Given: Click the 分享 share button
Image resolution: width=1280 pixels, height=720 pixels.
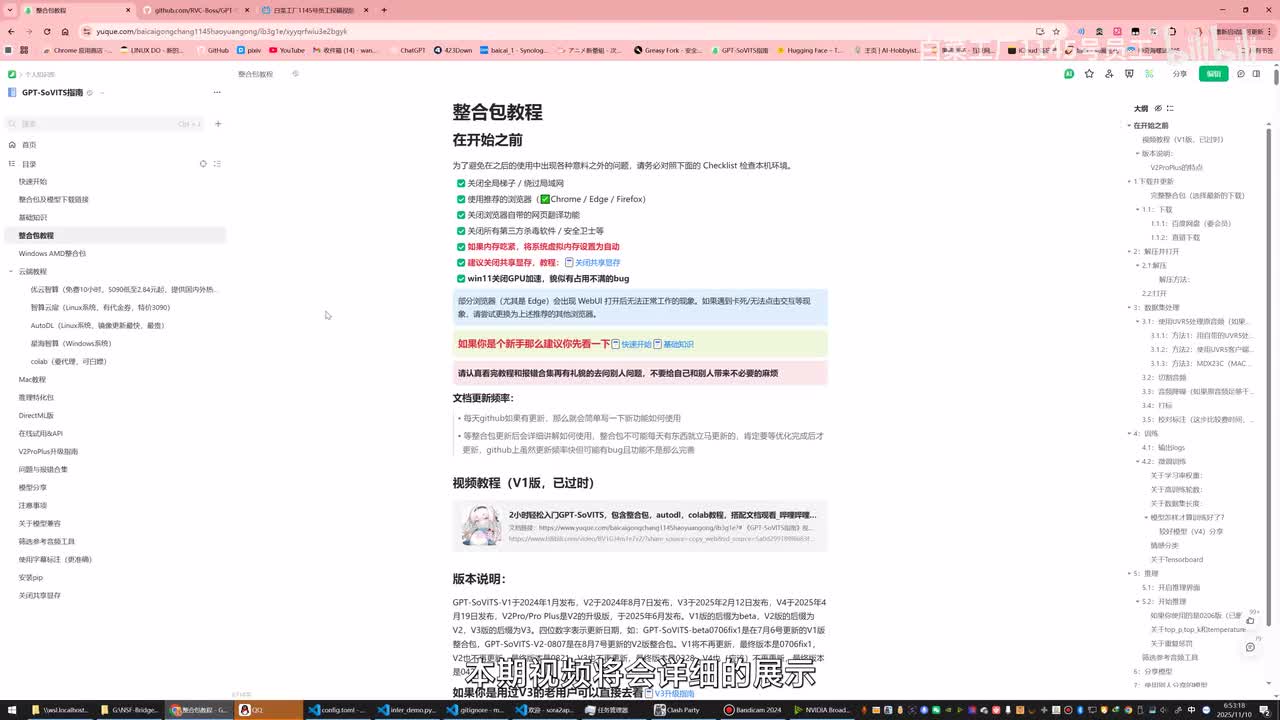Looking at the screenshot, I should (x=1180, y=73).
